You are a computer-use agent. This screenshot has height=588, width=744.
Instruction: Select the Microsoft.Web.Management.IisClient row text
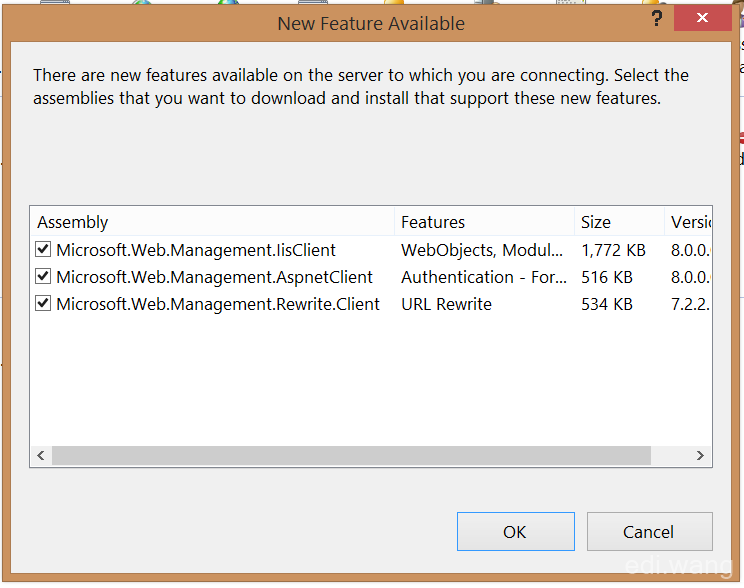(196, 250)
